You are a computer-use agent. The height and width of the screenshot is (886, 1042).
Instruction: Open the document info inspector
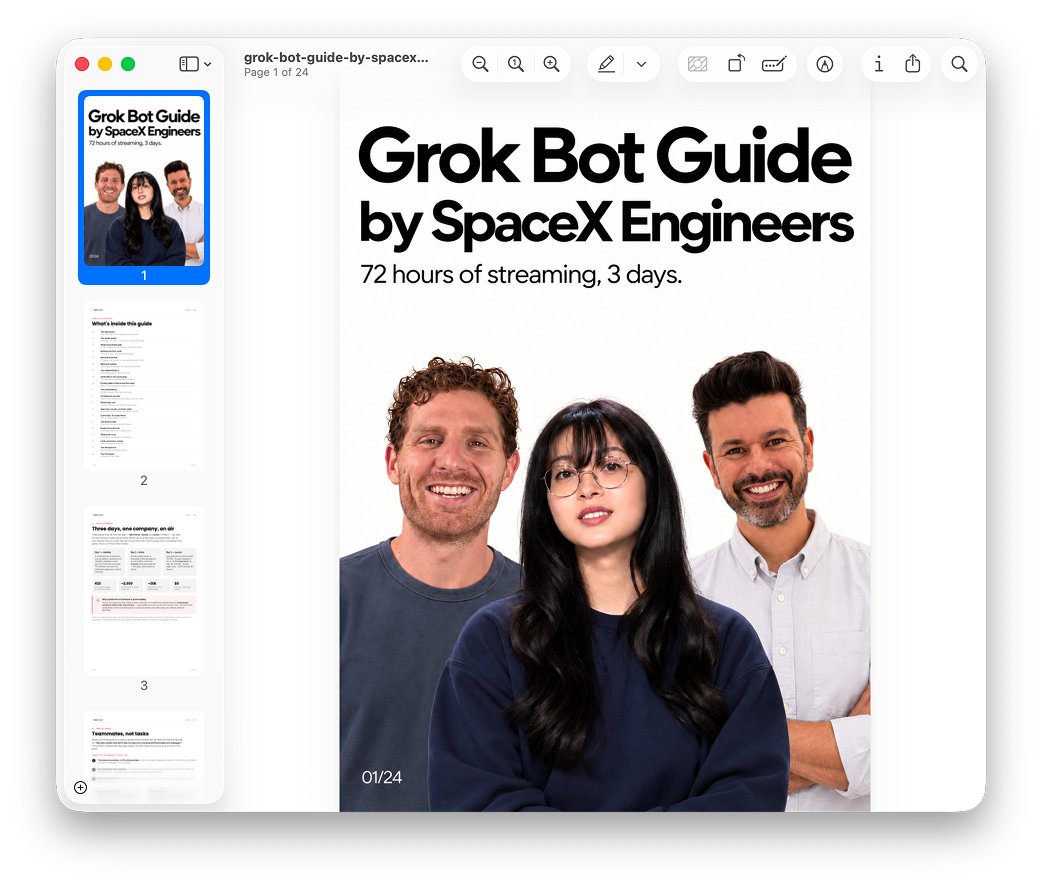pyautogui.click(x=879, y=64)
